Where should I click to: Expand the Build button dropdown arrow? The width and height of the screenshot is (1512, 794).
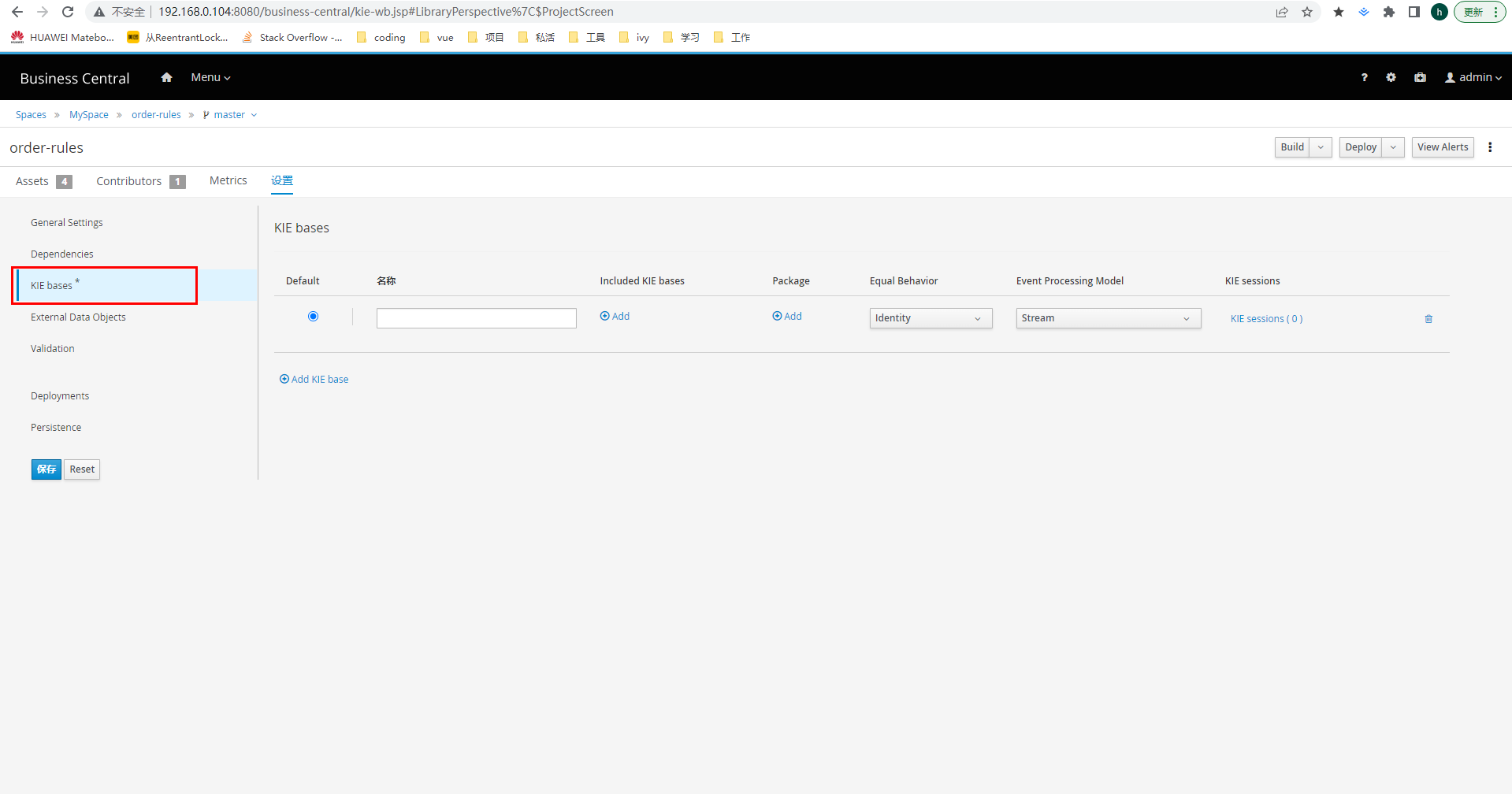(x=1321, y=147)
